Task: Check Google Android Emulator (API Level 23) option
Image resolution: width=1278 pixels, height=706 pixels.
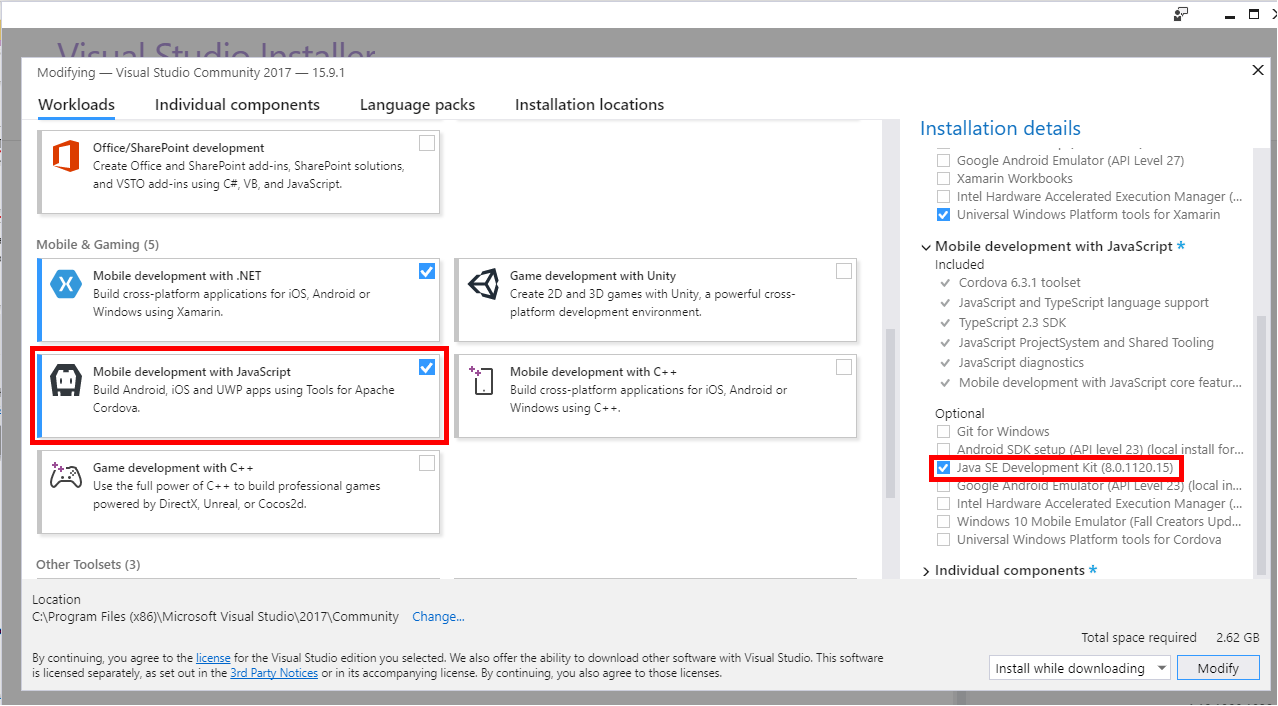Action: coord(943,486)
